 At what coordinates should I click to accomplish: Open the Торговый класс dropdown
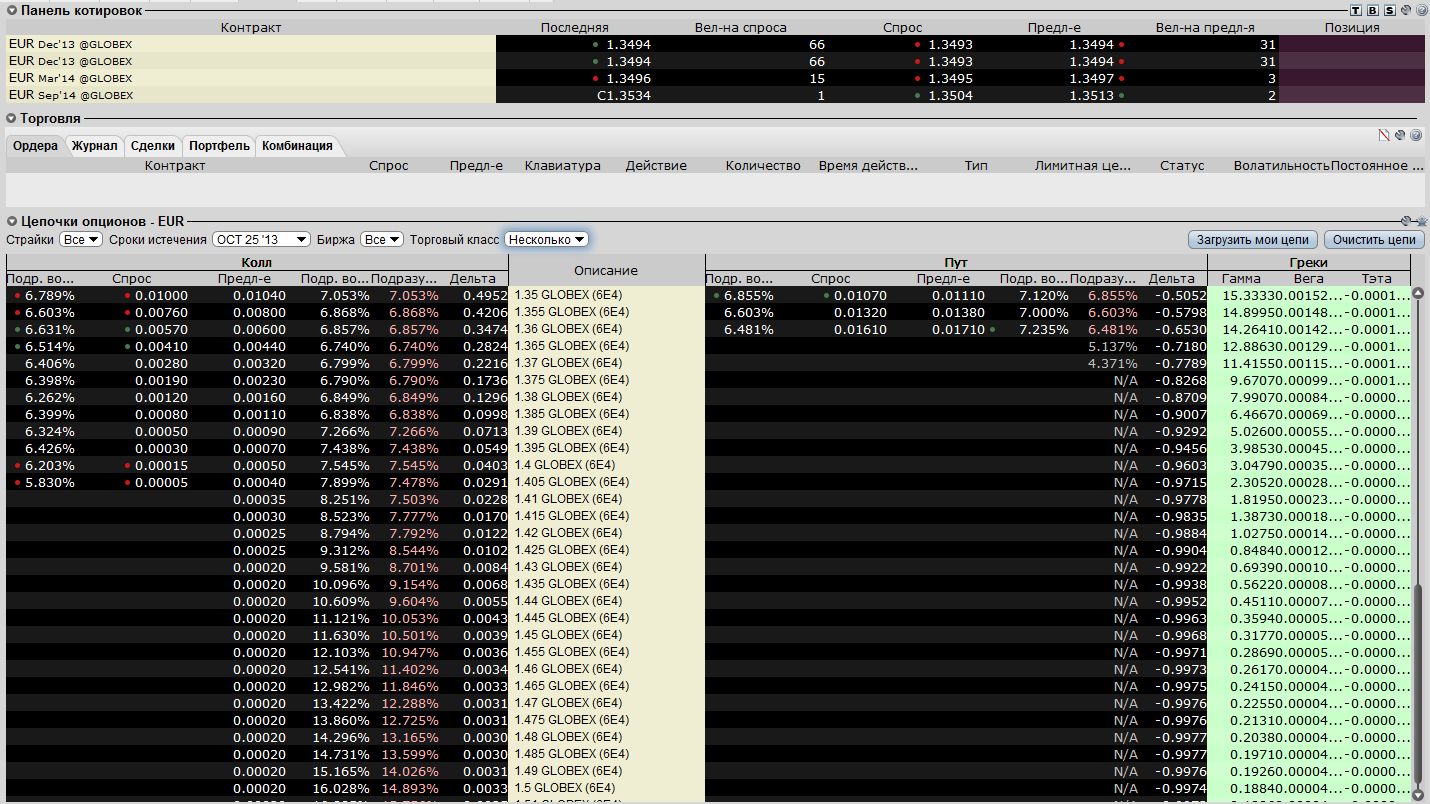point(546,240)
